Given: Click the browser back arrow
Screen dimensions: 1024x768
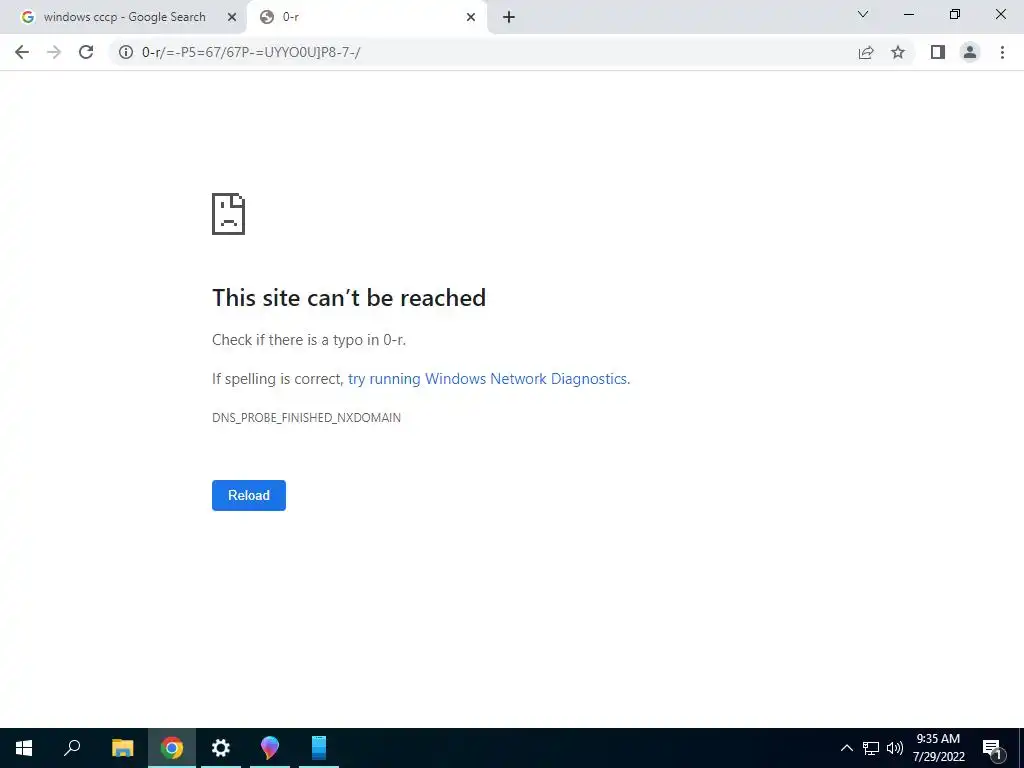Looking at the screenshot, I should pos(22,52).
